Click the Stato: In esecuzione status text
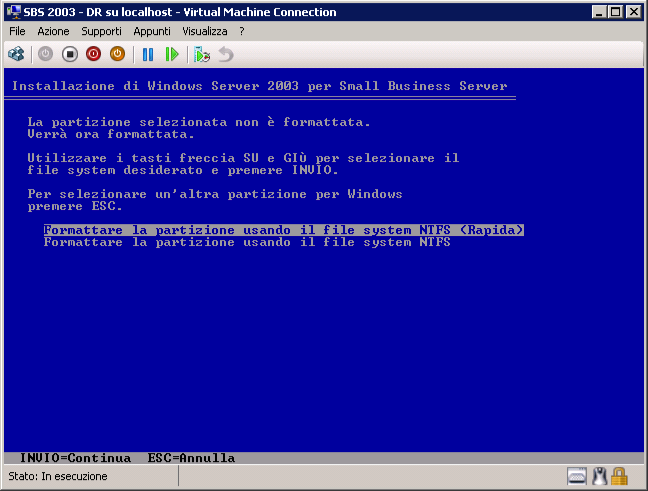This screenshot has height=491, width=648. [x=58, y=477]
